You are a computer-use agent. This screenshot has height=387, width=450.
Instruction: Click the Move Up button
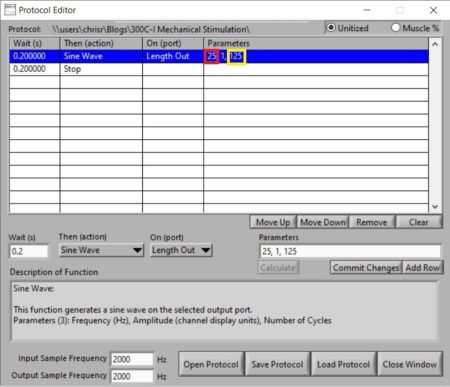pos(273,222)
